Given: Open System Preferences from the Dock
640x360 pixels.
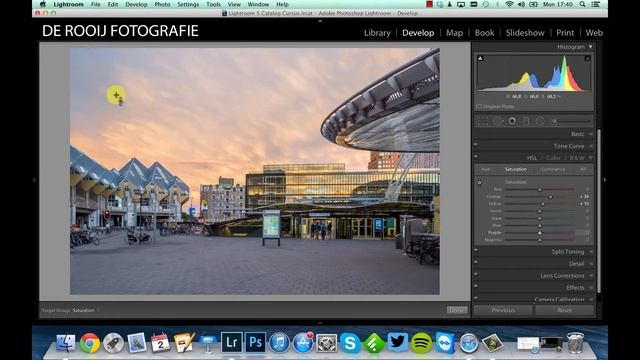Looking at the screenshot, I should pyautogui.click(x=327, y=343).
